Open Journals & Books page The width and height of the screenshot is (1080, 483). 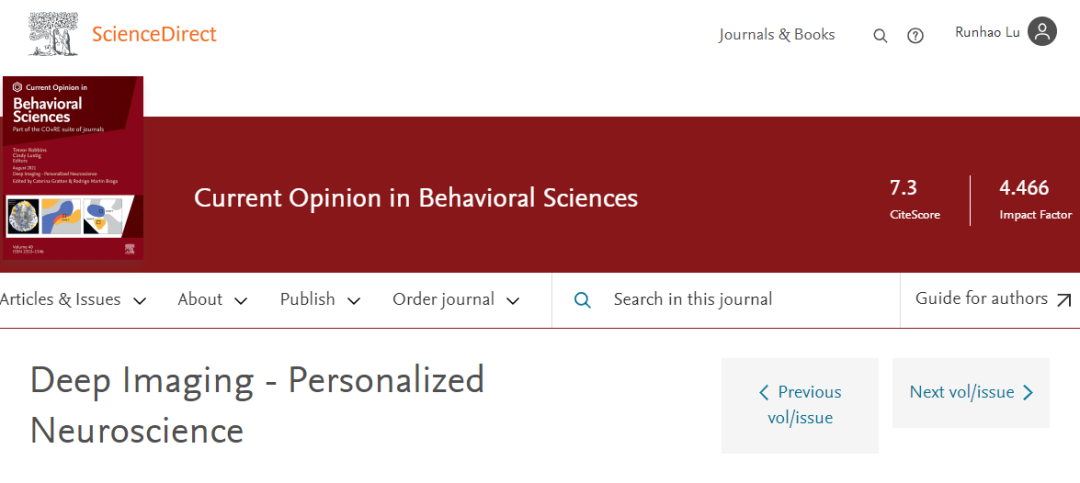(776, 35)
